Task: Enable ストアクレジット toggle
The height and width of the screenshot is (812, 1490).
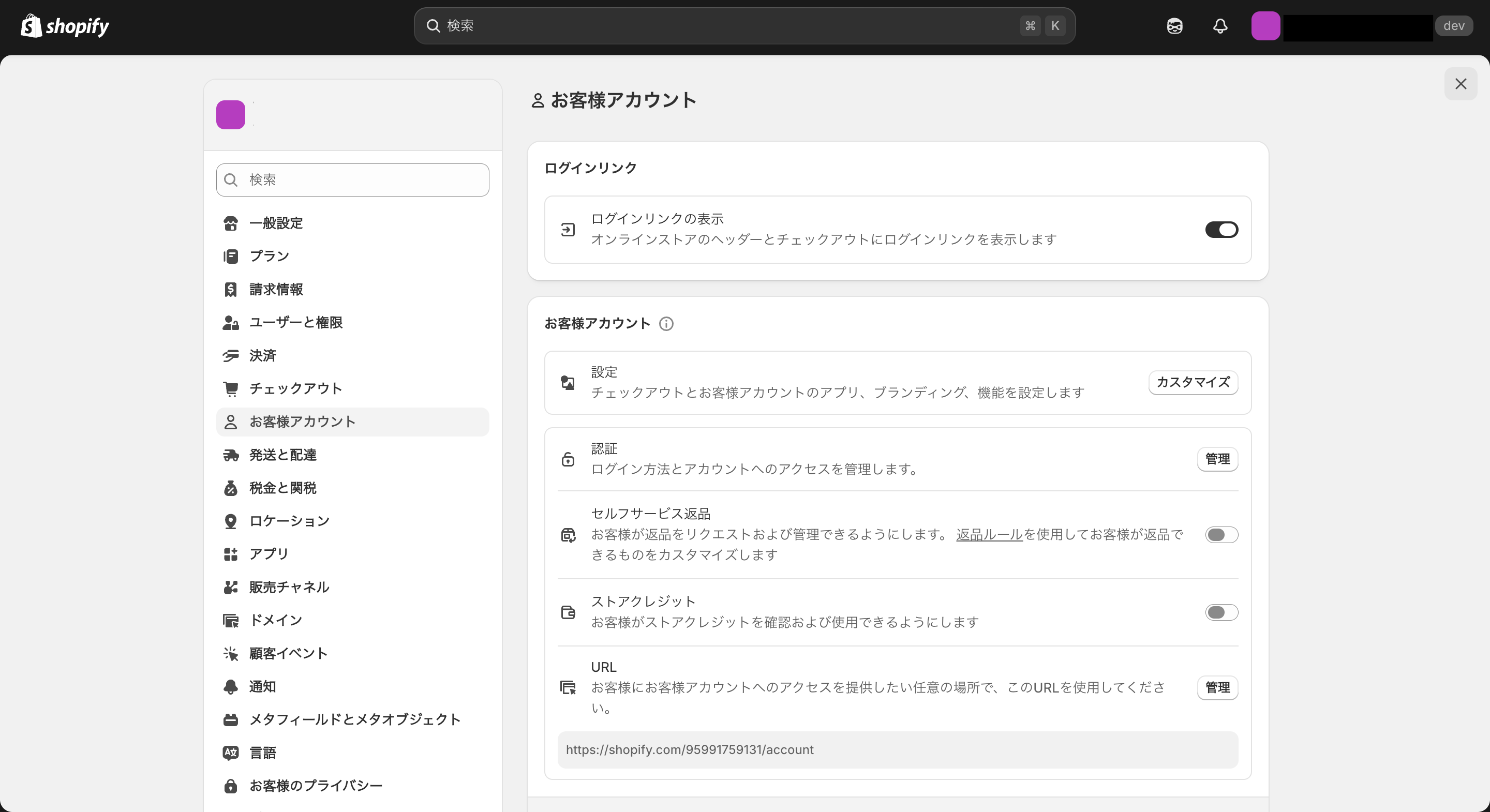Action: click(1221, 612)
